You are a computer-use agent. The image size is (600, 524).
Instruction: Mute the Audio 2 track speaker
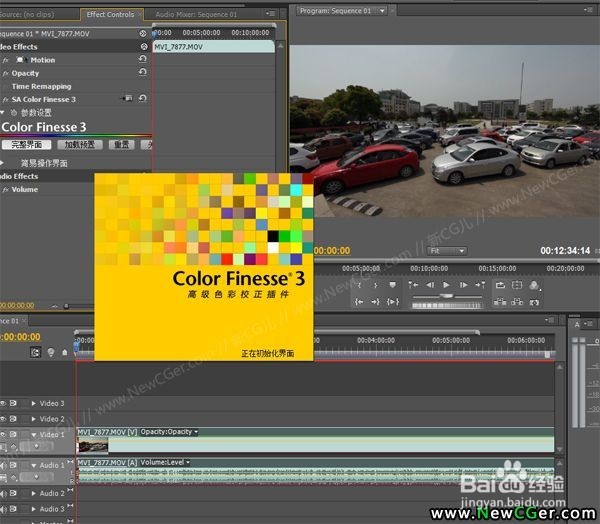3,493
